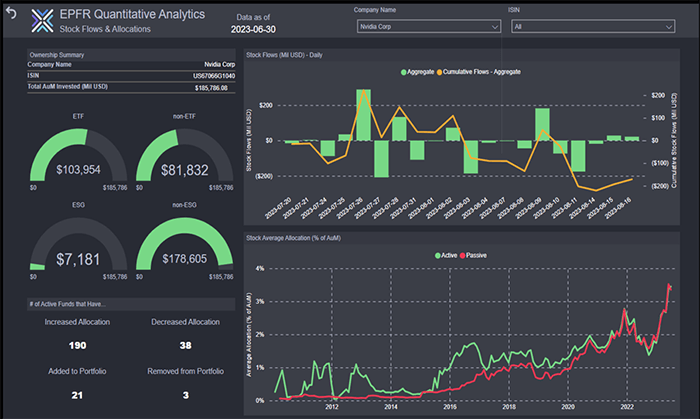Select the Passive legend red dot
This screenshot has width=700, height=419.
tap(462, 256)
